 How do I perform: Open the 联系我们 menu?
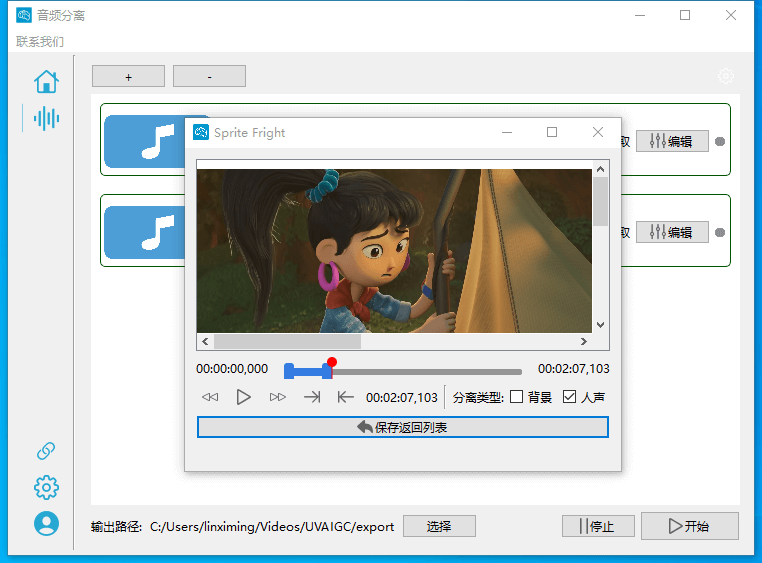tap(40, 42)
